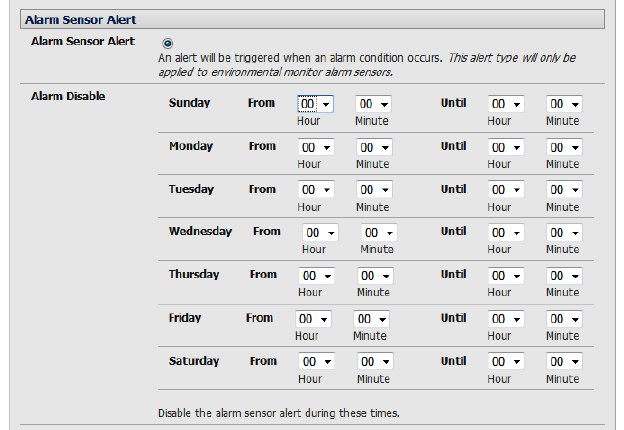Open Sunday Until Minute dropdown
624x430 pixels.
[x=564, y=104]
